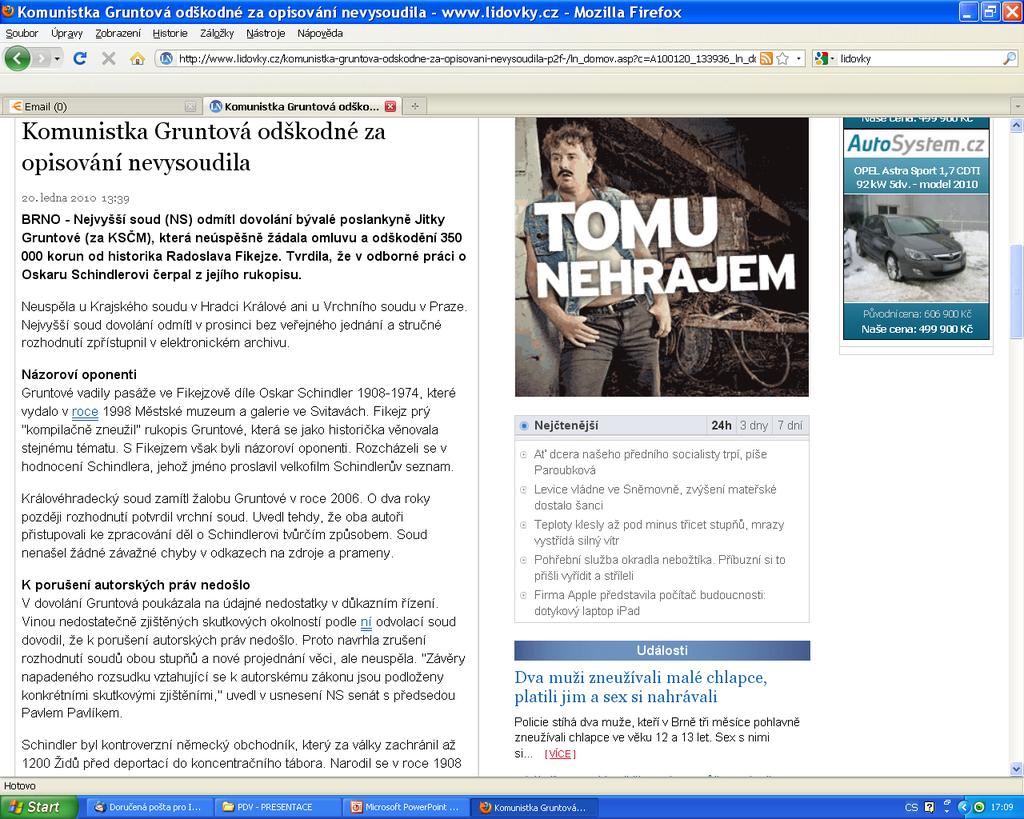The width and height of the screenshot is (1024, 819).
Task: Focus the lidovky search input field
Action: pos(920,59)
